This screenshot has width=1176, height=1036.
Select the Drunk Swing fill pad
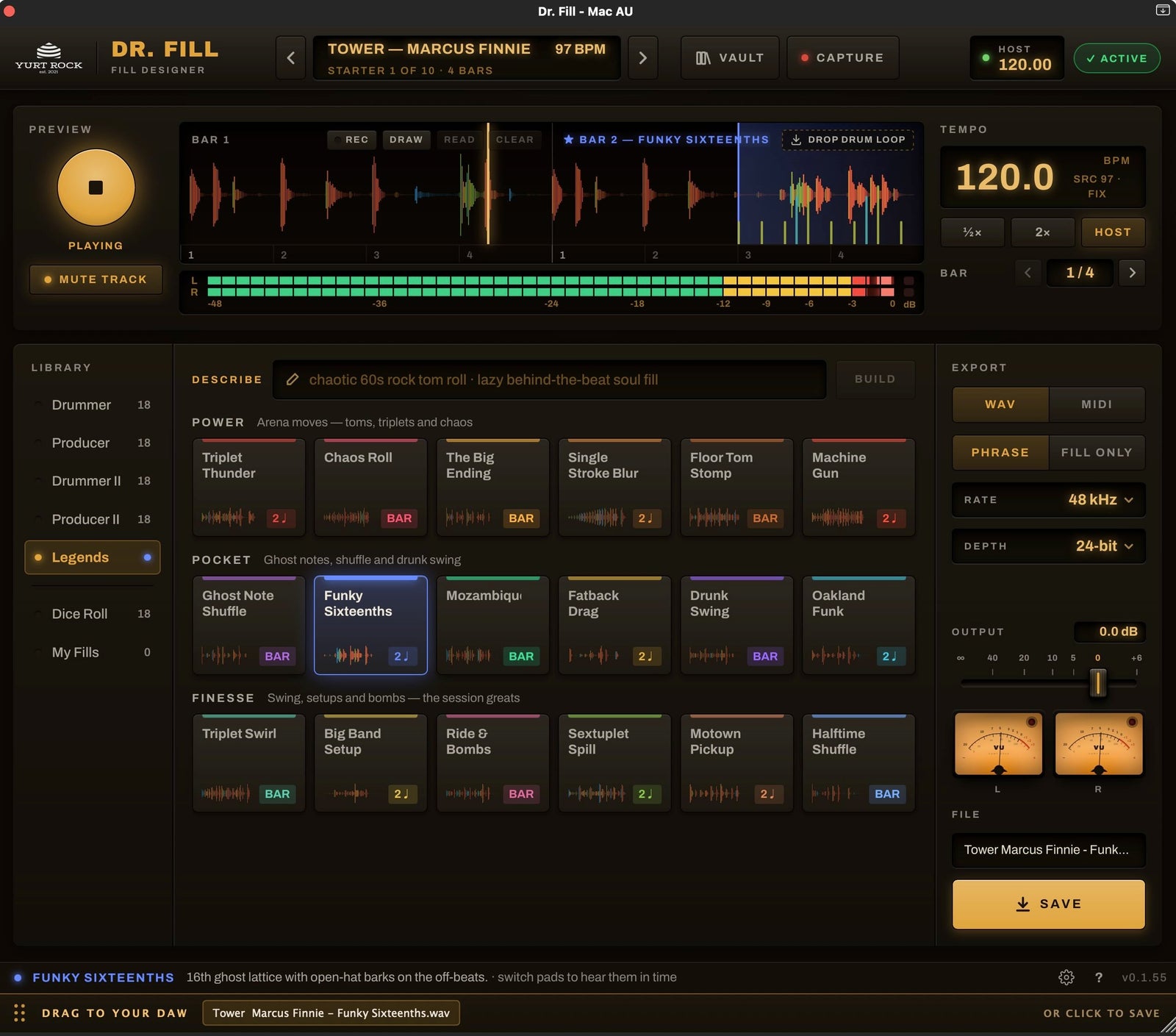(x=736, y=625)
